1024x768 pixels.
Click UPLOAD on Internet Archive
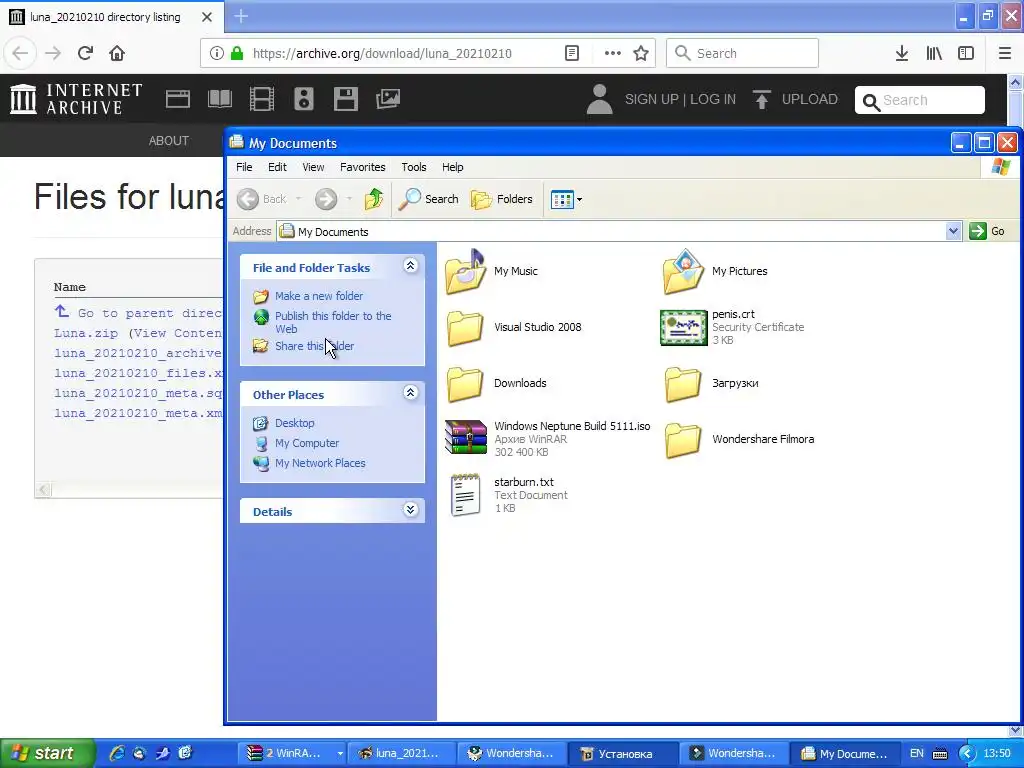click(795, 99)
